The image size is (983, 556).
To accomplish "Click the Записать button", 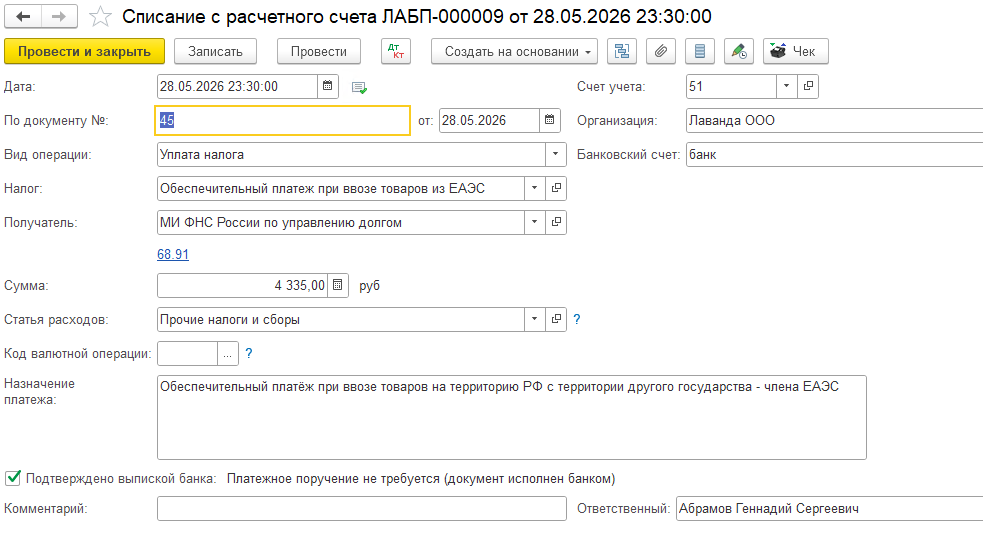I will 215,51.
